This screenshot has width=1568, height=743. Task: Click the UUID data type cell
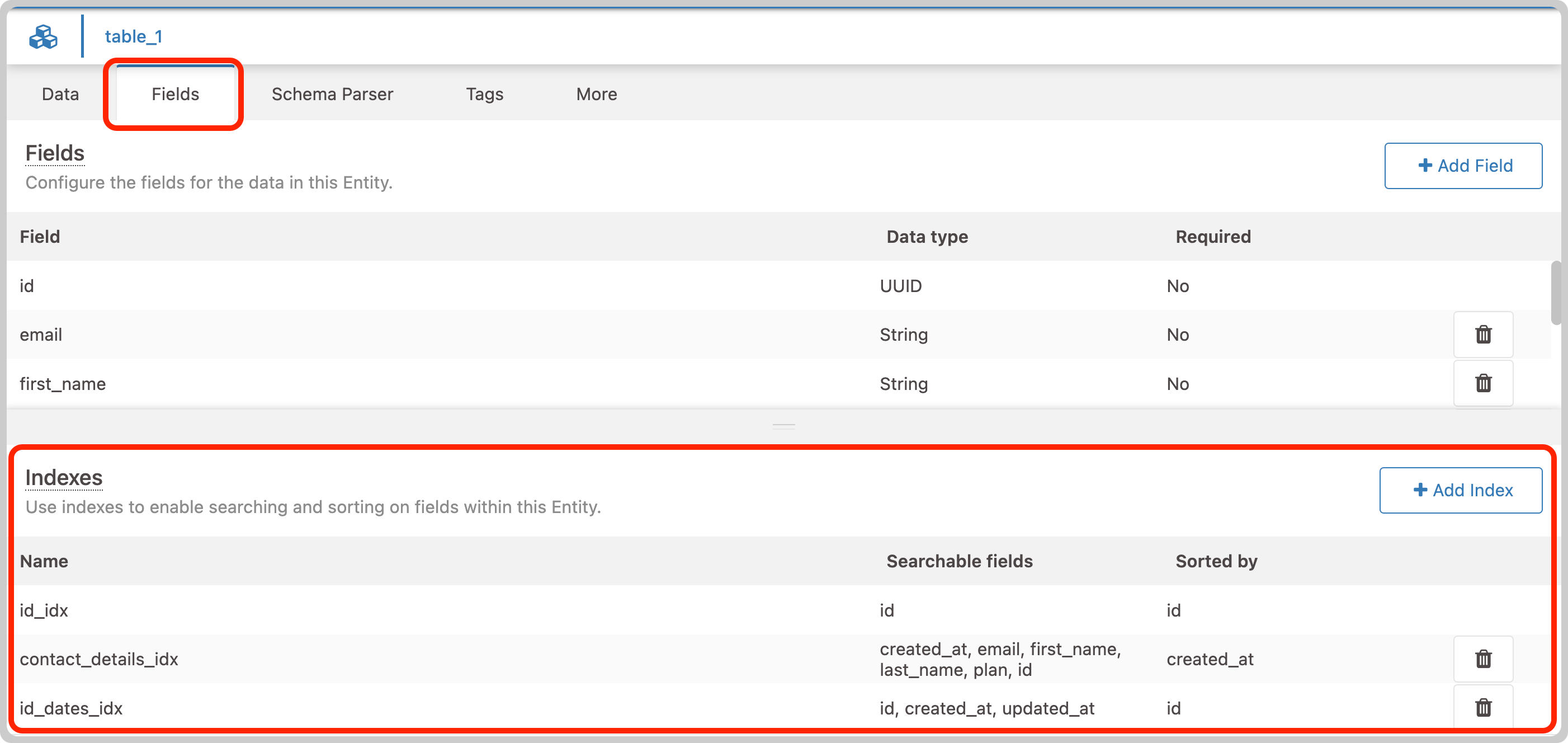(900, 286)
